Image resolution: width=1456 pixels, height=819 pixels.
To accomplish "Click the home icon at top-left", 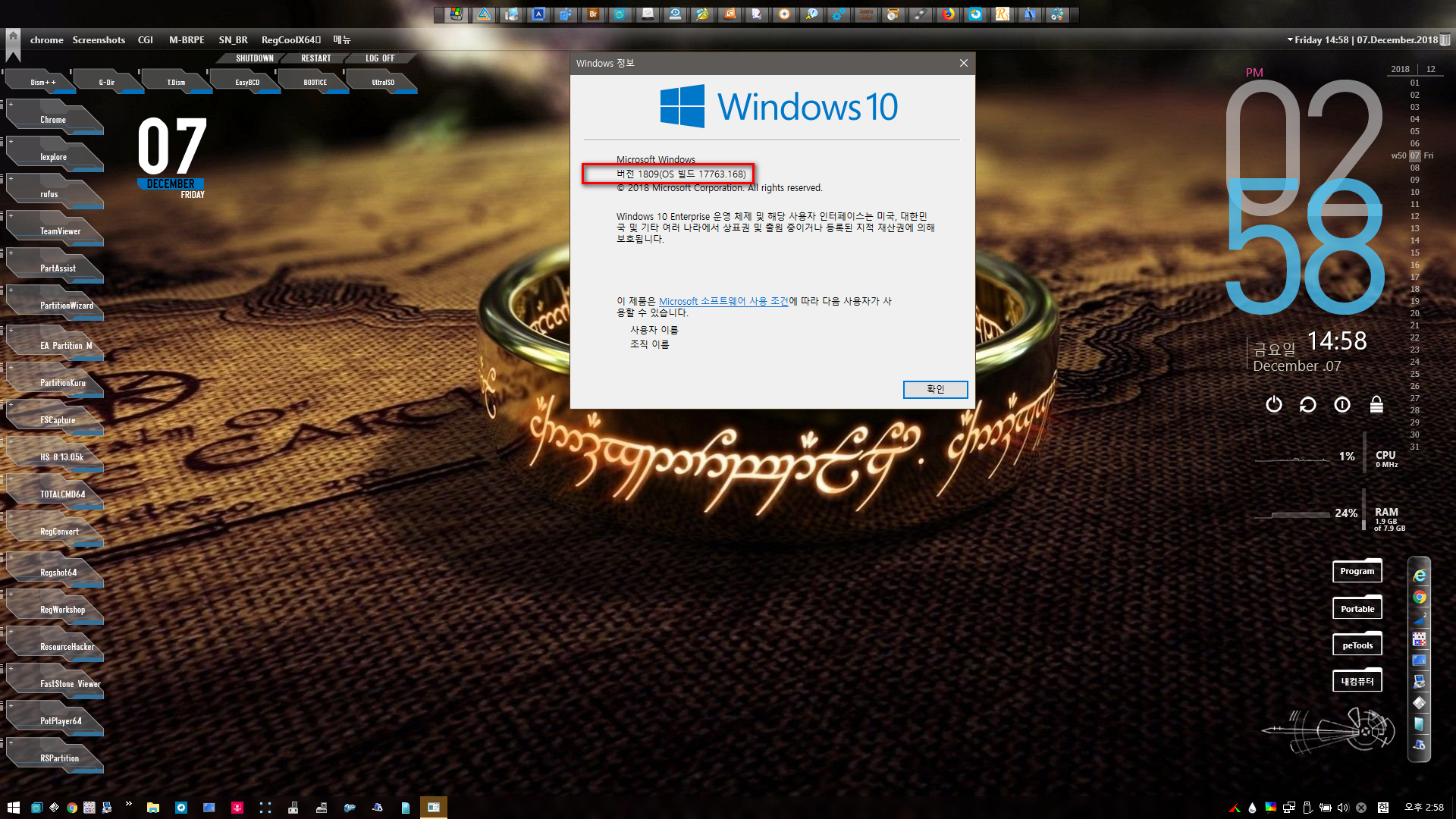I will coord(13,36).
